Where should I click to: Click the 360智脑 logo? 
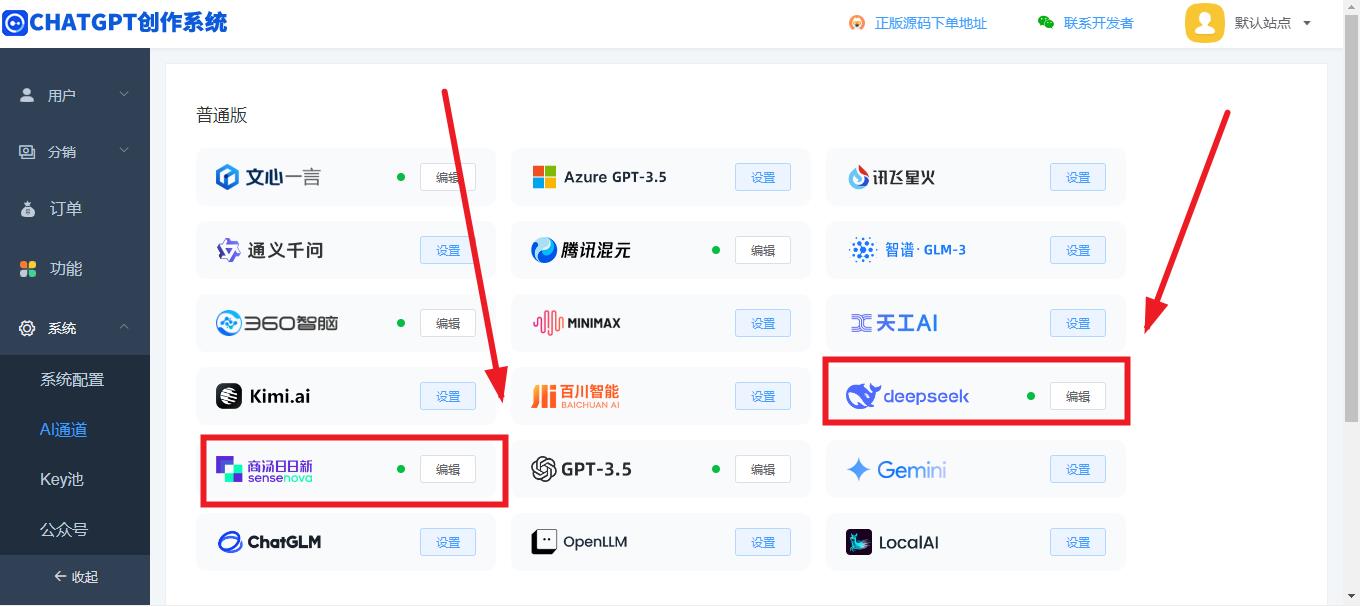(x=277, y=323)
